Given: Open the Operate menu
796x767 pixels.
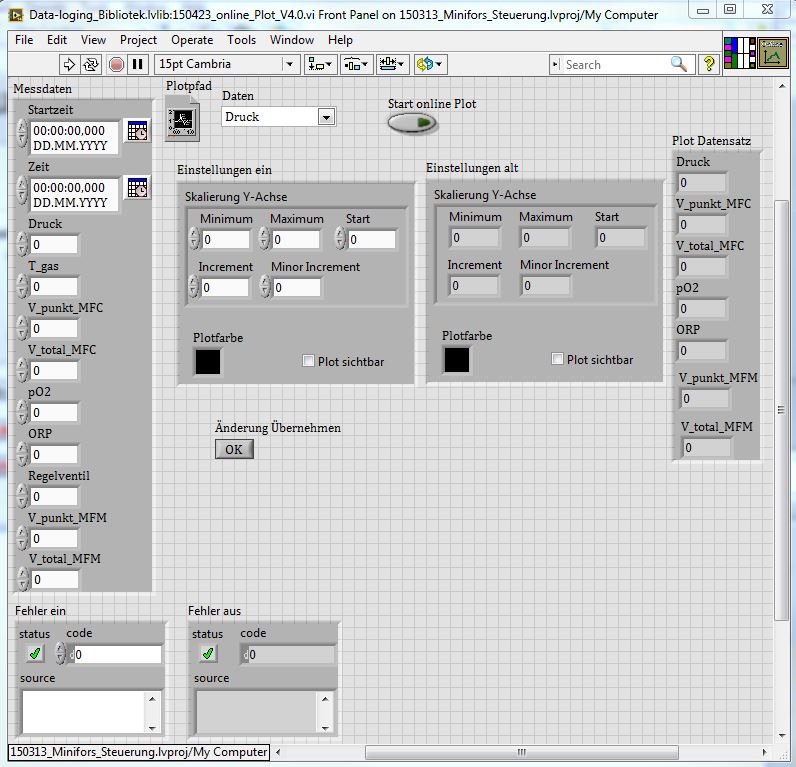Looking at the screenshot, I should tap(192, 40).
